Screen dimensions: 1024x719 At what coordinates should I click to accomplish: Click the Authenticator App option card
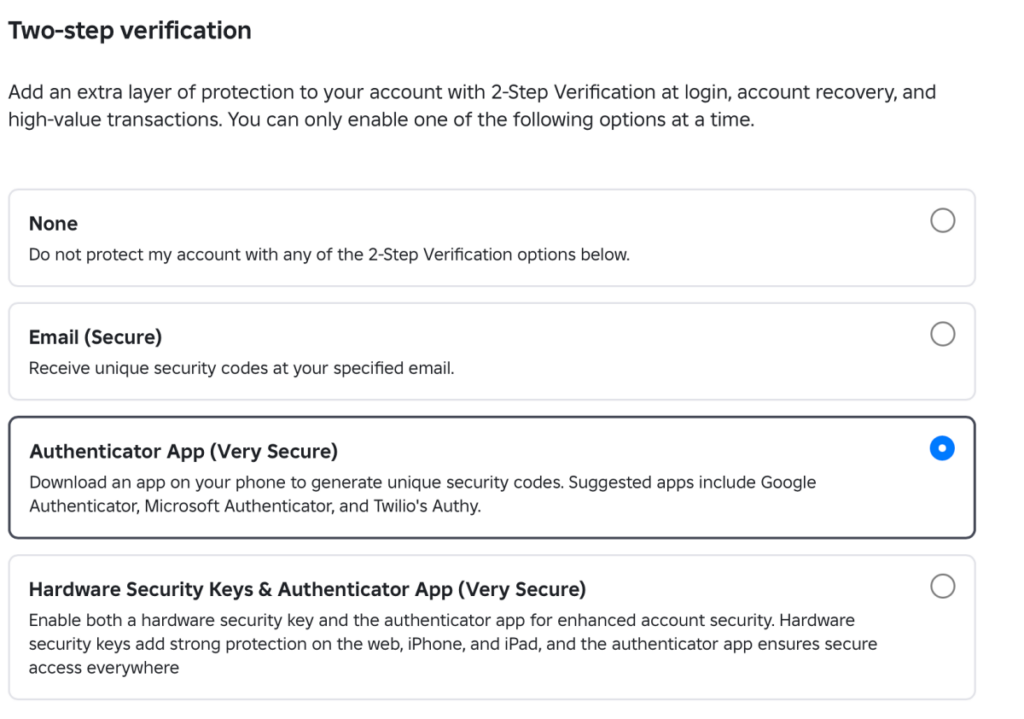492,477
